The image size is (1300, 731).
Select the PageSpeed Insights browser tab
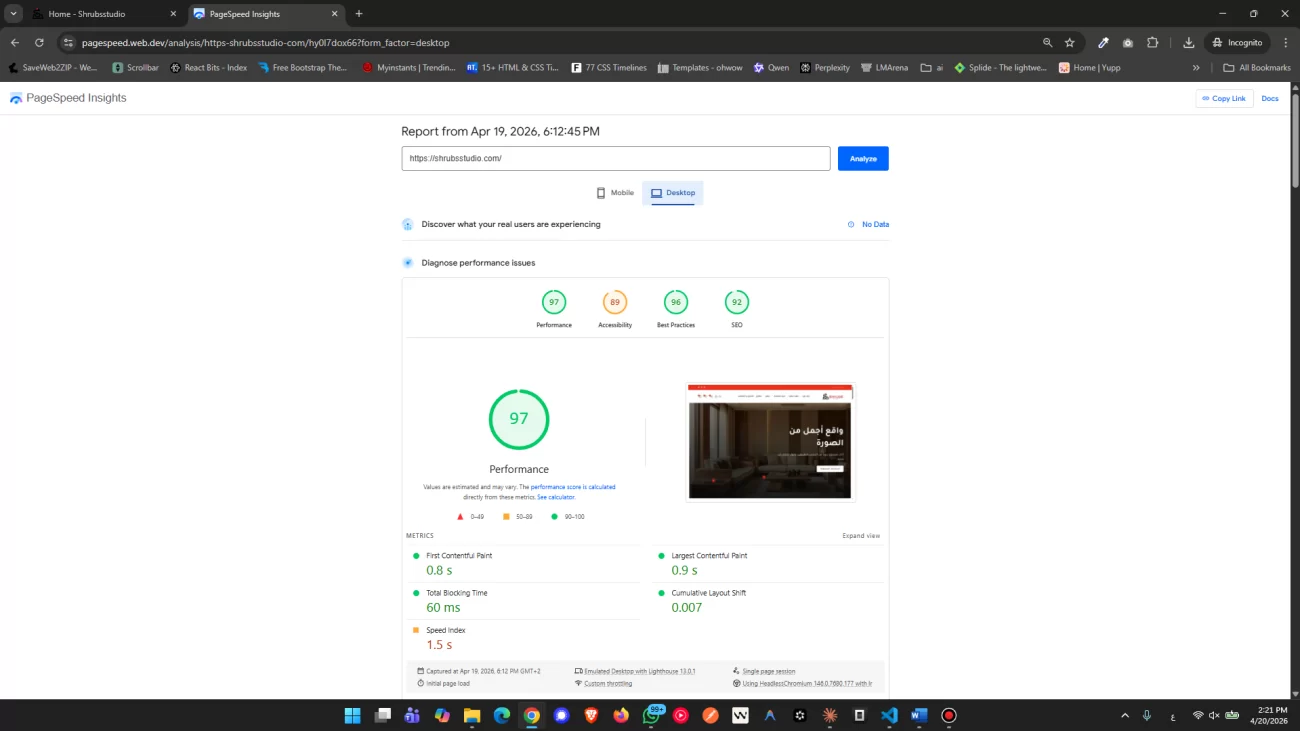pos(264,14)
